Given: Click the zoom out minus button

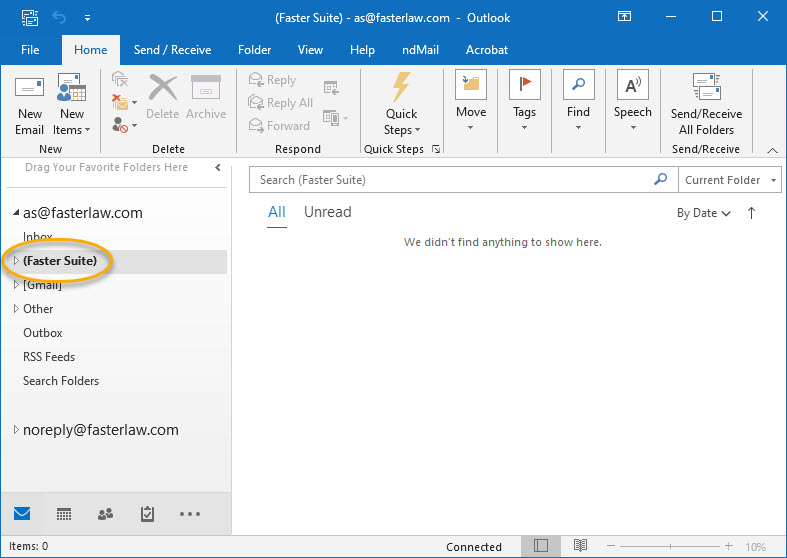Looking at the screenshot, I should pyautogui.click(x=611, y=546).
